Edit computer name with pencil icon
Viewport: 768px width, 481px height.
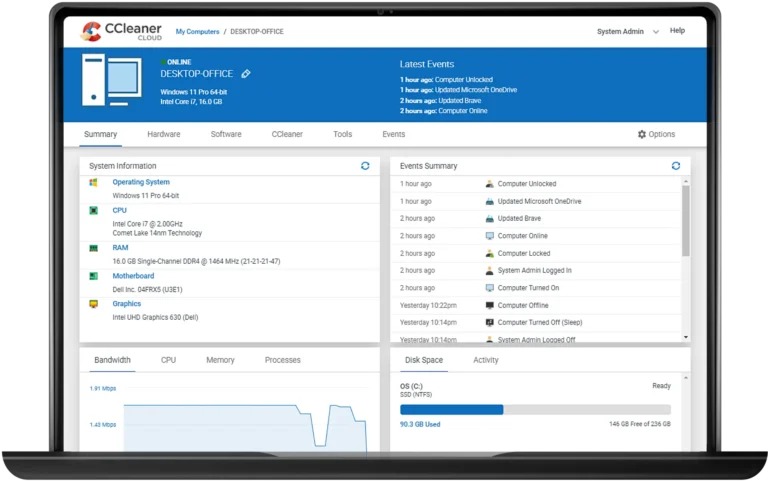(x=246, y=74)
